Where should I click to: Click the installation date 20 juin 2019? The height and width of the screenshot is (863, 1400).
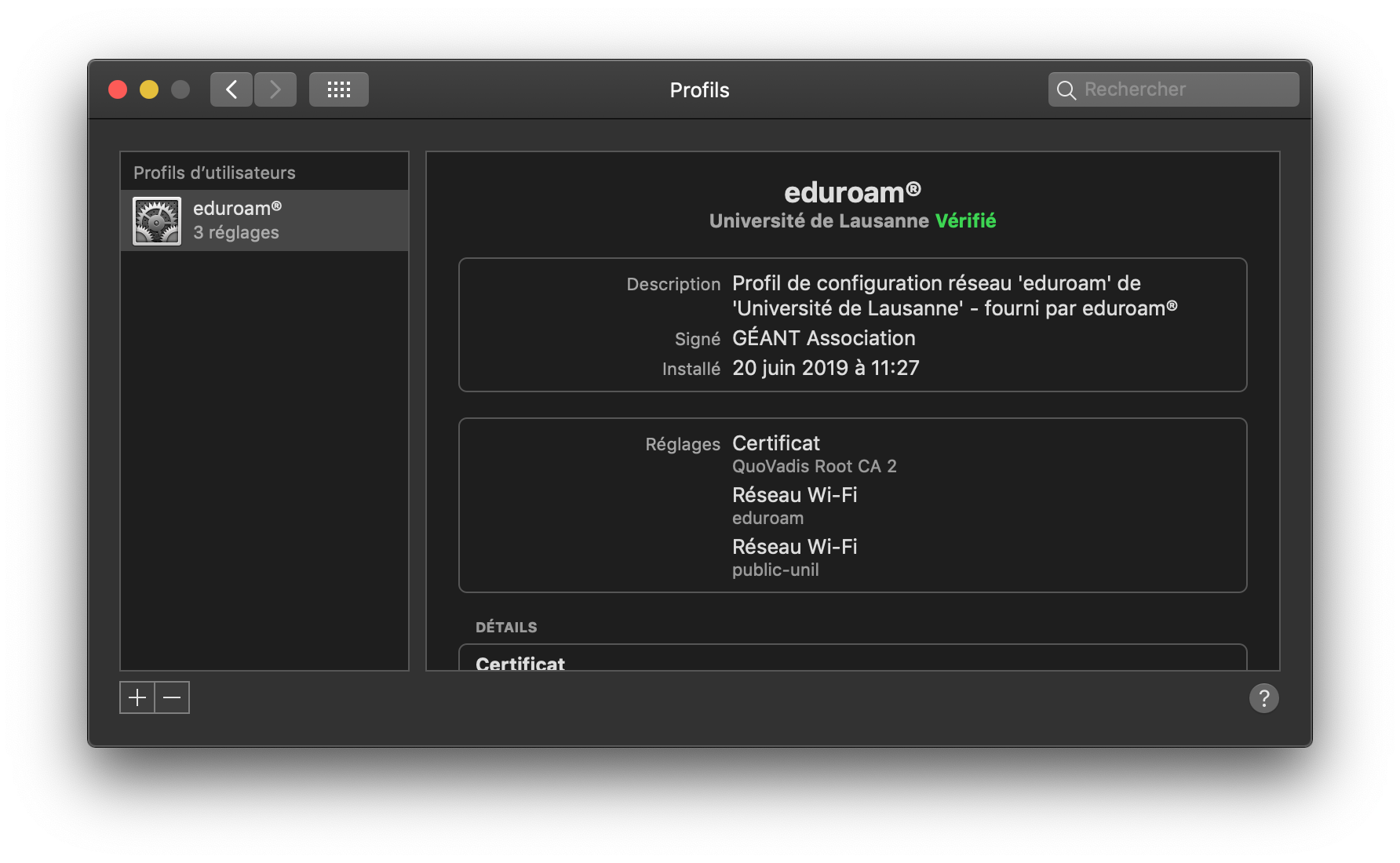pos(825,368)
